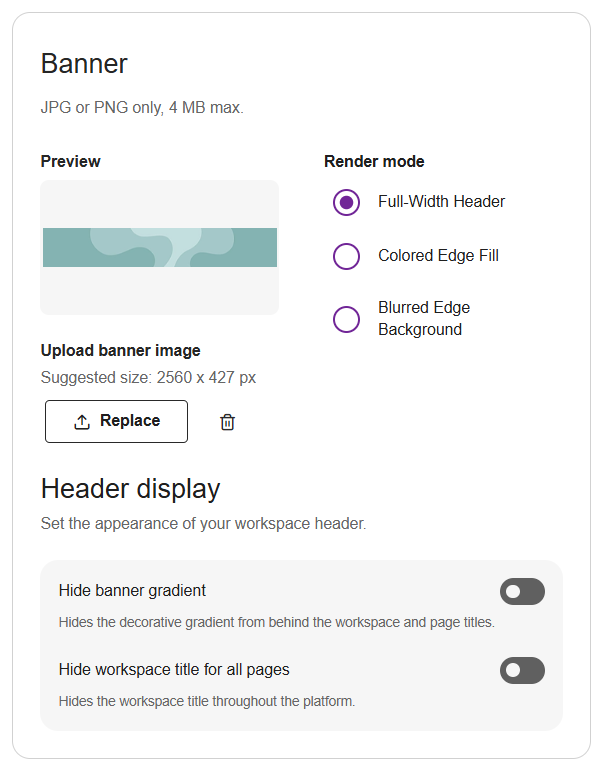Click the banner preview thumbnail
This screenshot has height=769, width=603.
[160, 247]
